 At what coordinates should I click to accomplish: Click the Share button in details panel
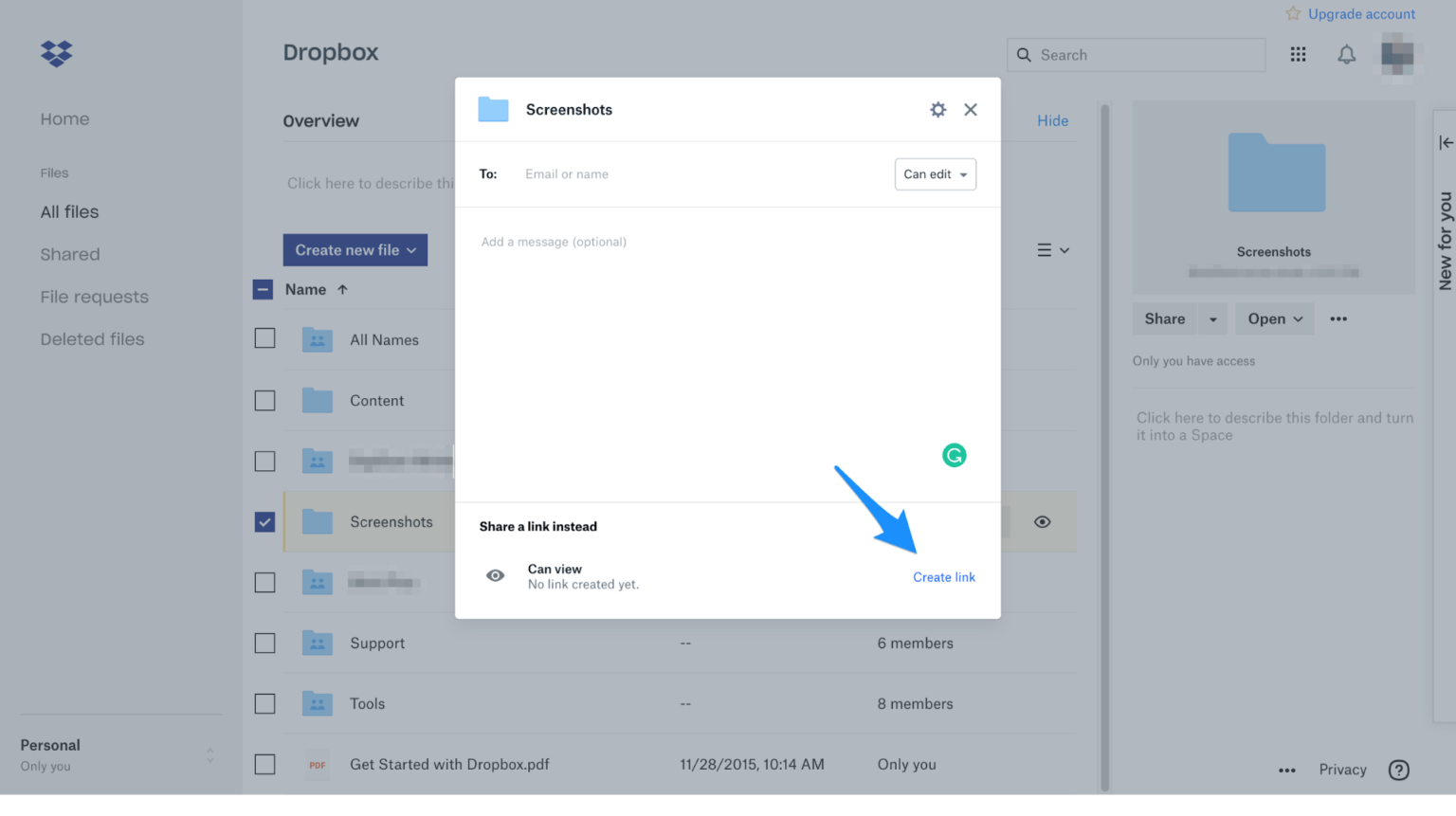[x=1165, y=319]
